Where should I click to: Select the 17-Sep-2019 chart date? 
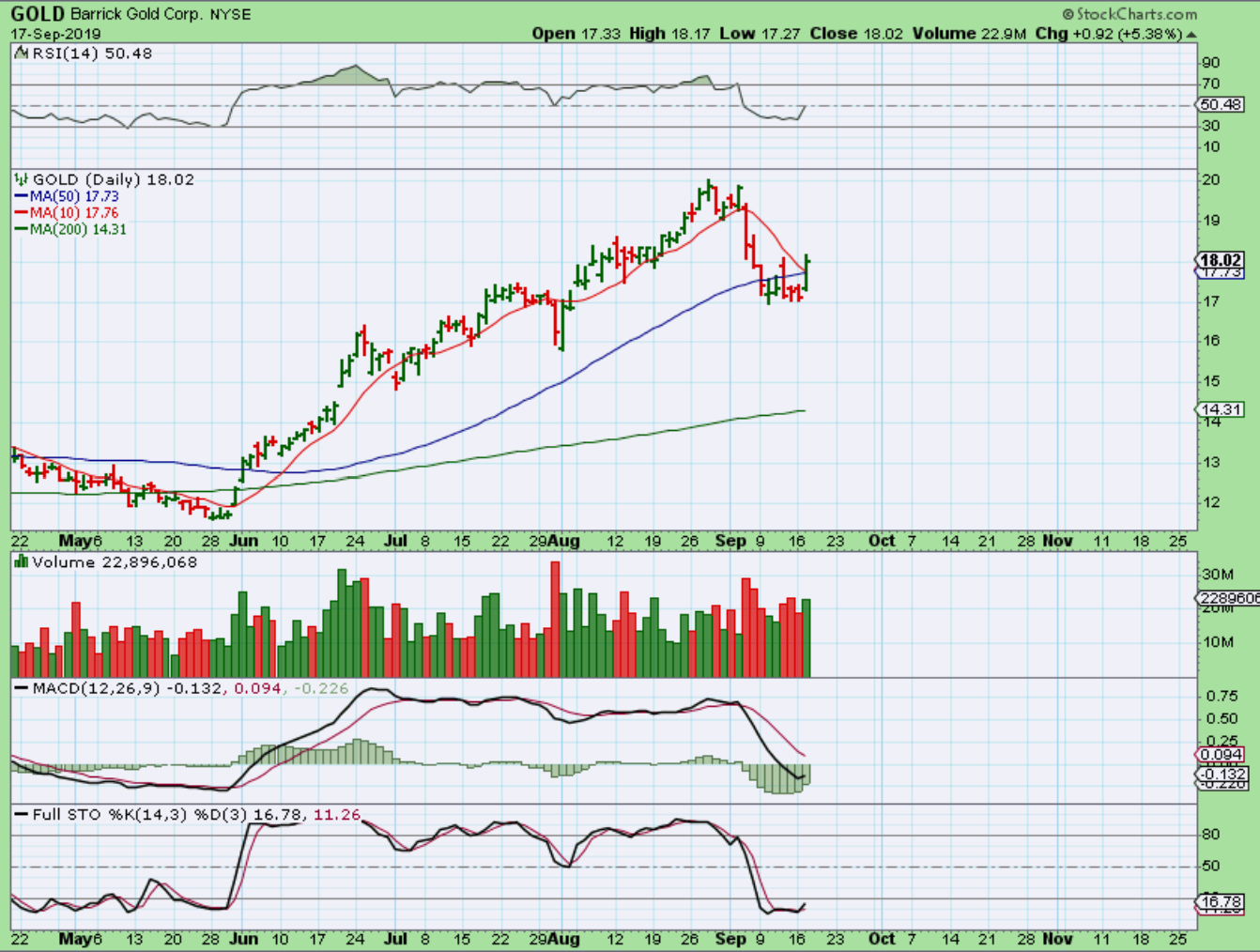tap(56, 34)
